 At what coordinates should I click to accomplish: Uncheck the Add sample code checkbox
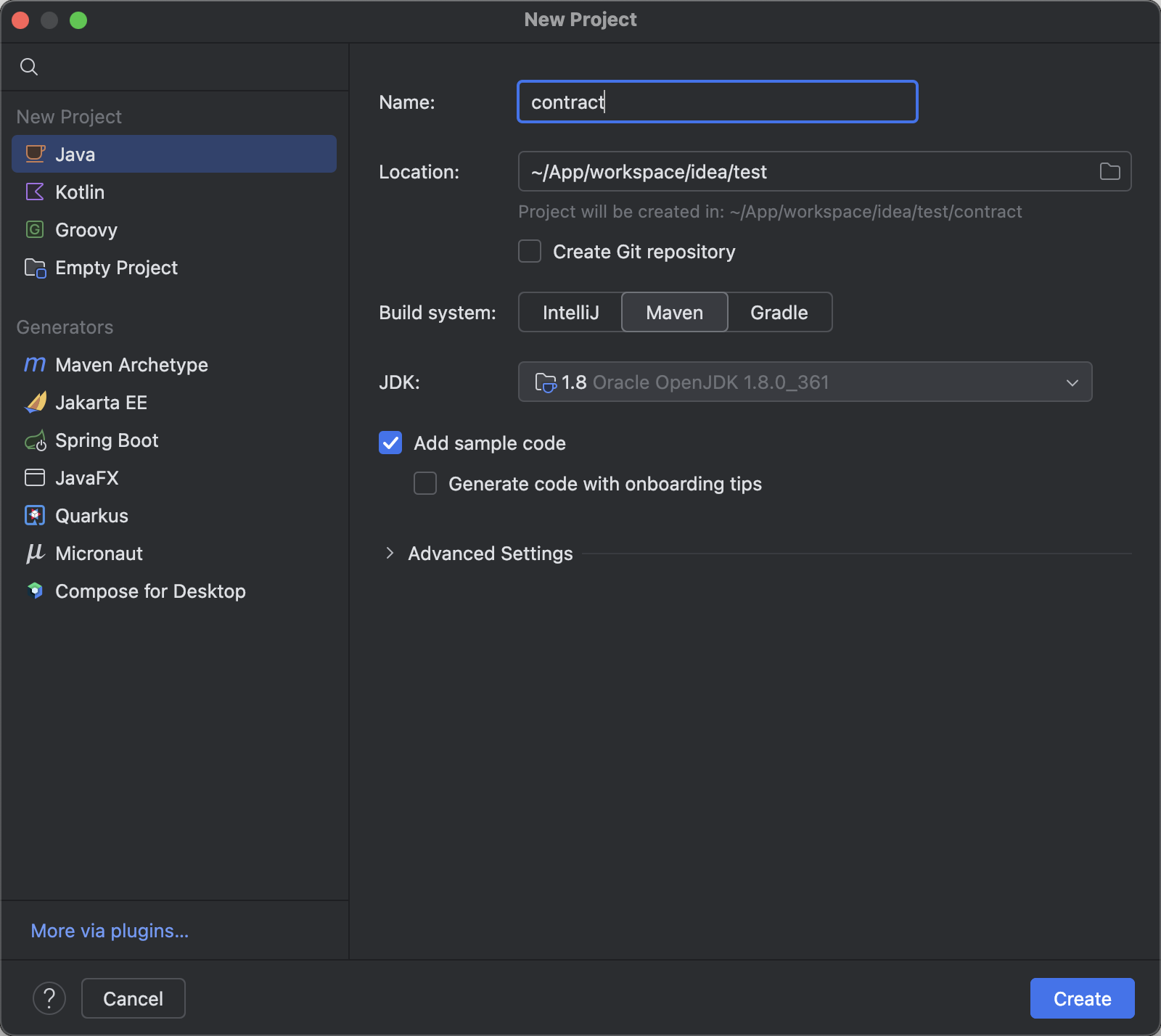[390, 443]
